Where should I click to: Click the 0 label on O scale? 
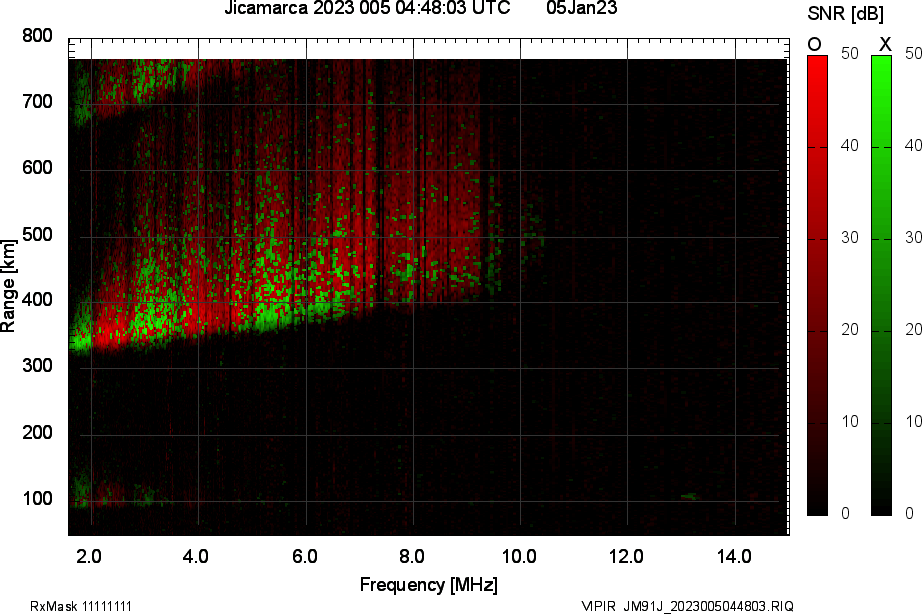click(846, 513)
